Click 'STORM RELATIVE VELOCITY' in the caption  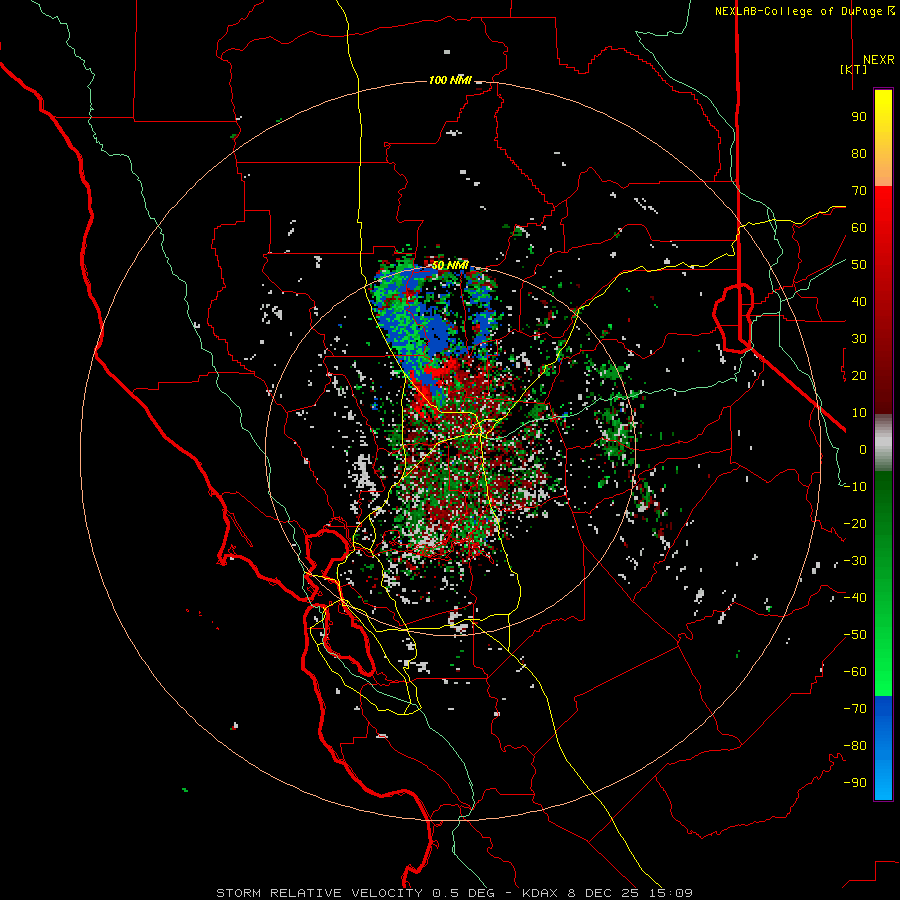tap(319, 893)
